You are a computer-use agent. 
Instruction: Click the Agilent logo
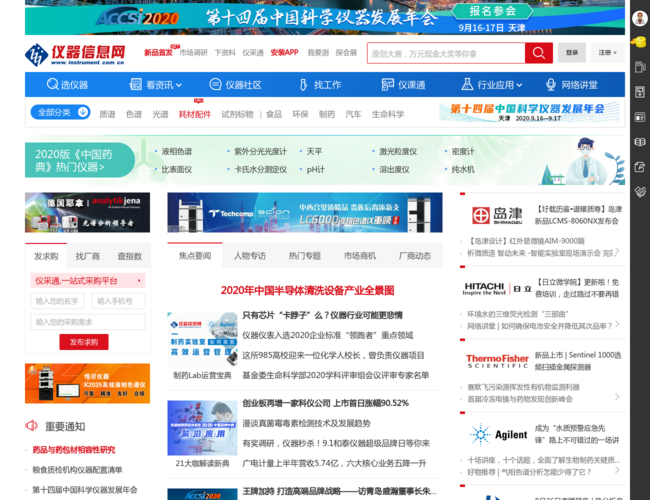coord(498,434)
